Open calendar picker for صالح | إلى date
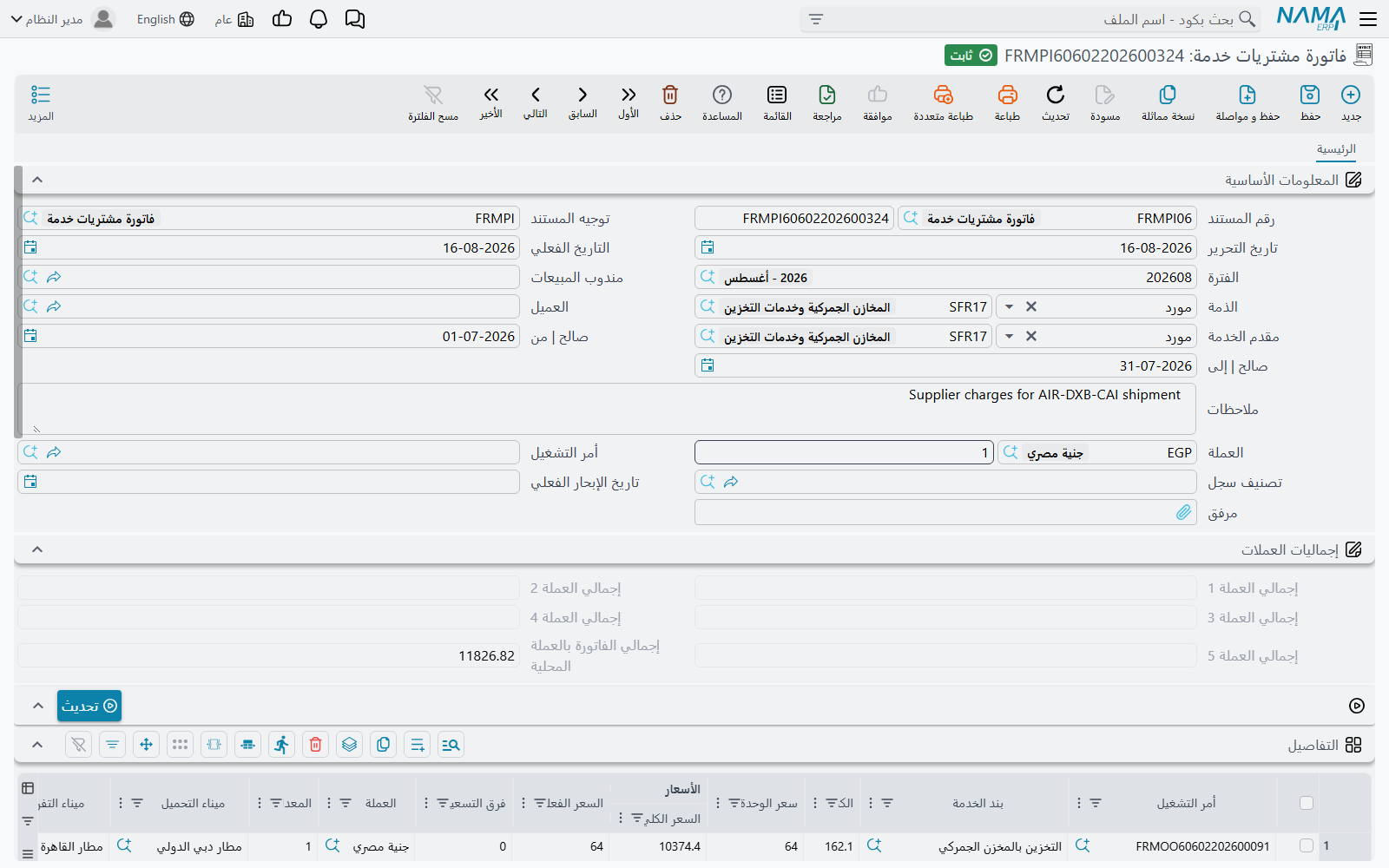This screenshot has width=1389, height=868. click(708, 365)
